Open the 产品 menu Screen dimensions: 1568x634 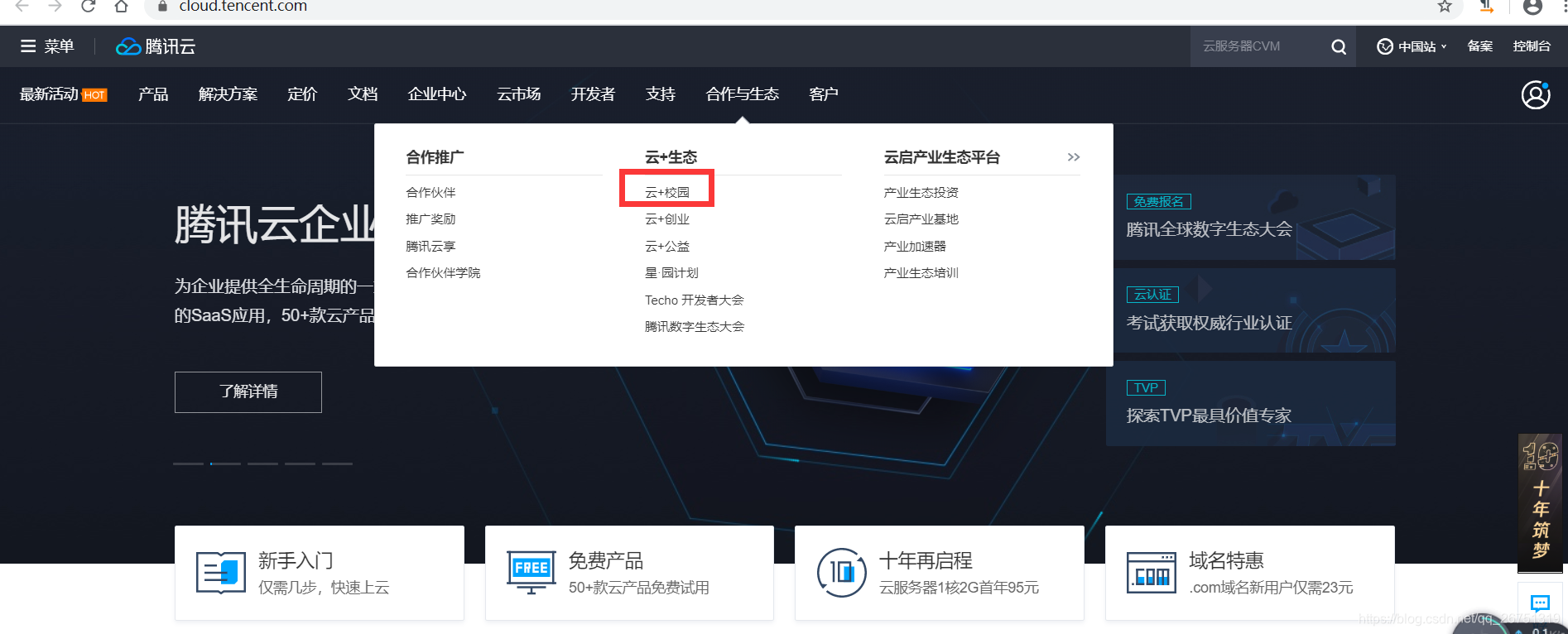point(153,94)
